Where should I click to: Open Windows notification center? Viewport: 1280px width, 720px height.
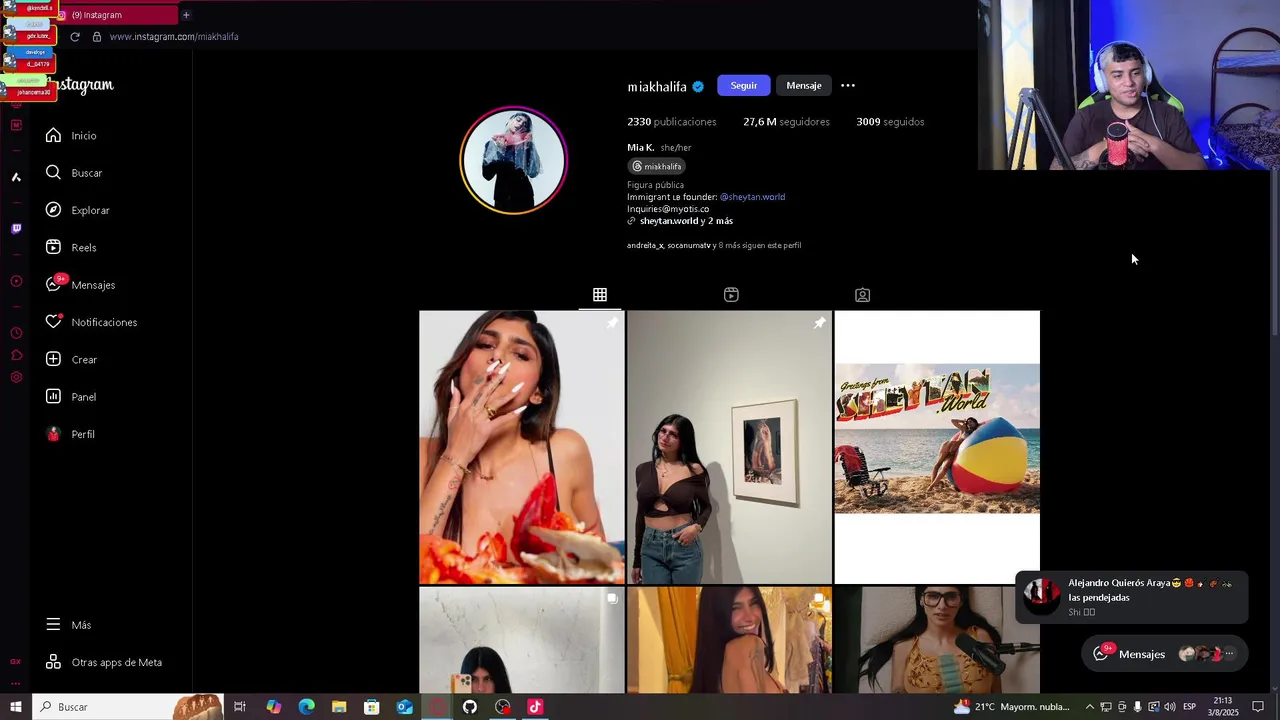point(1258,707)
